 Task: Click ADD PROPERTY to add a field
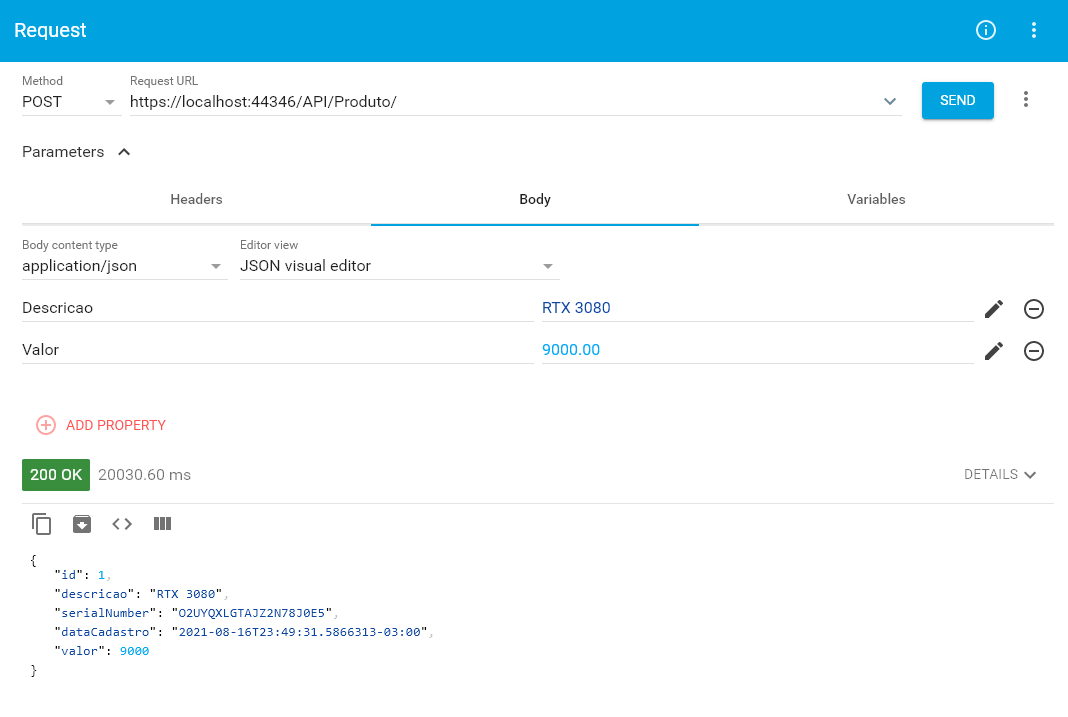coord(100,425)
